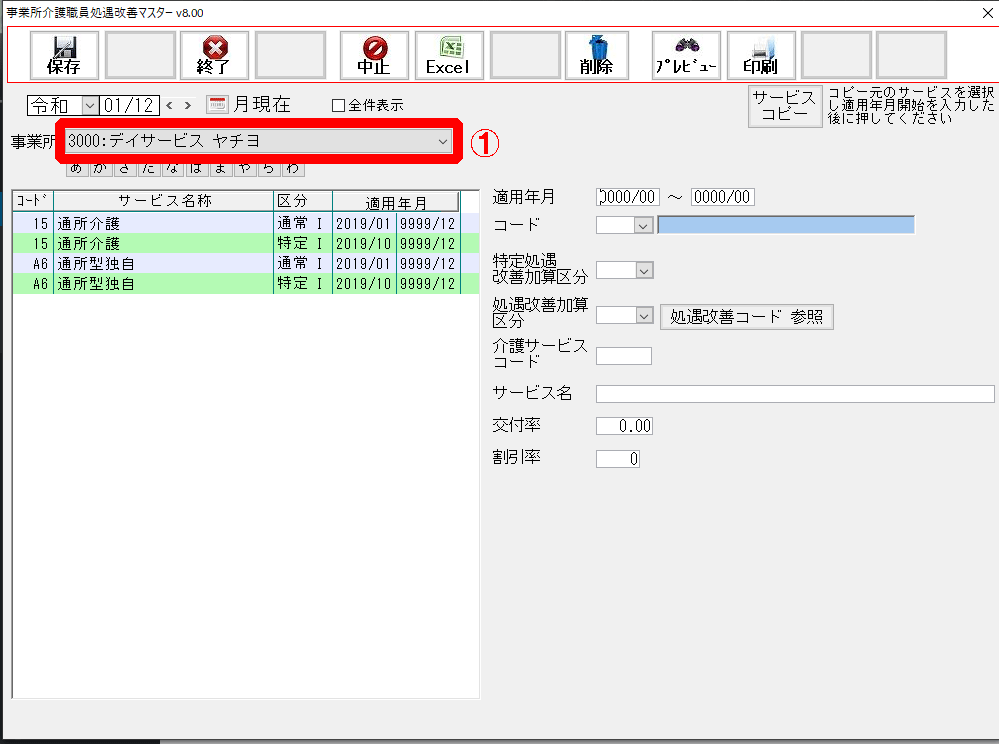Click the 保存 (Save) floppy disk icon
The height and width of the screenshot is (744, 999).
pos(64,55)
